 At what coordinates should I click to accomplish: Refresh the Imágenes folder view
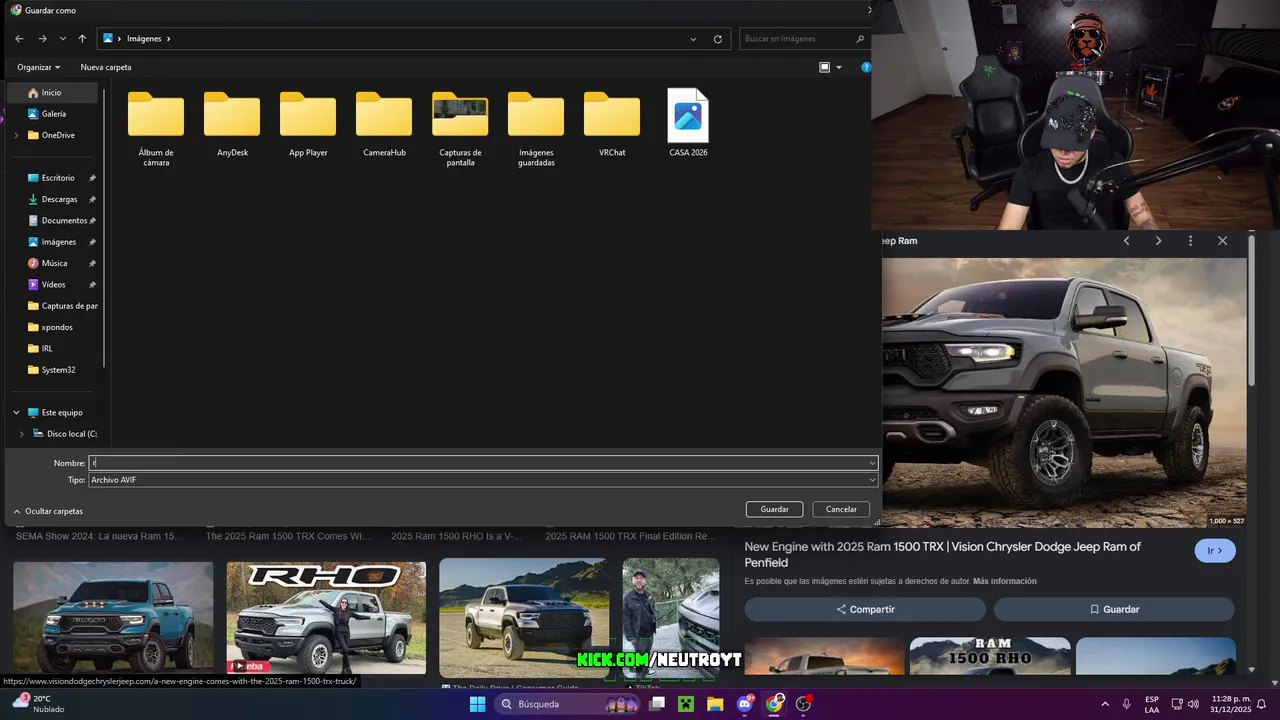tap(717, 39)
